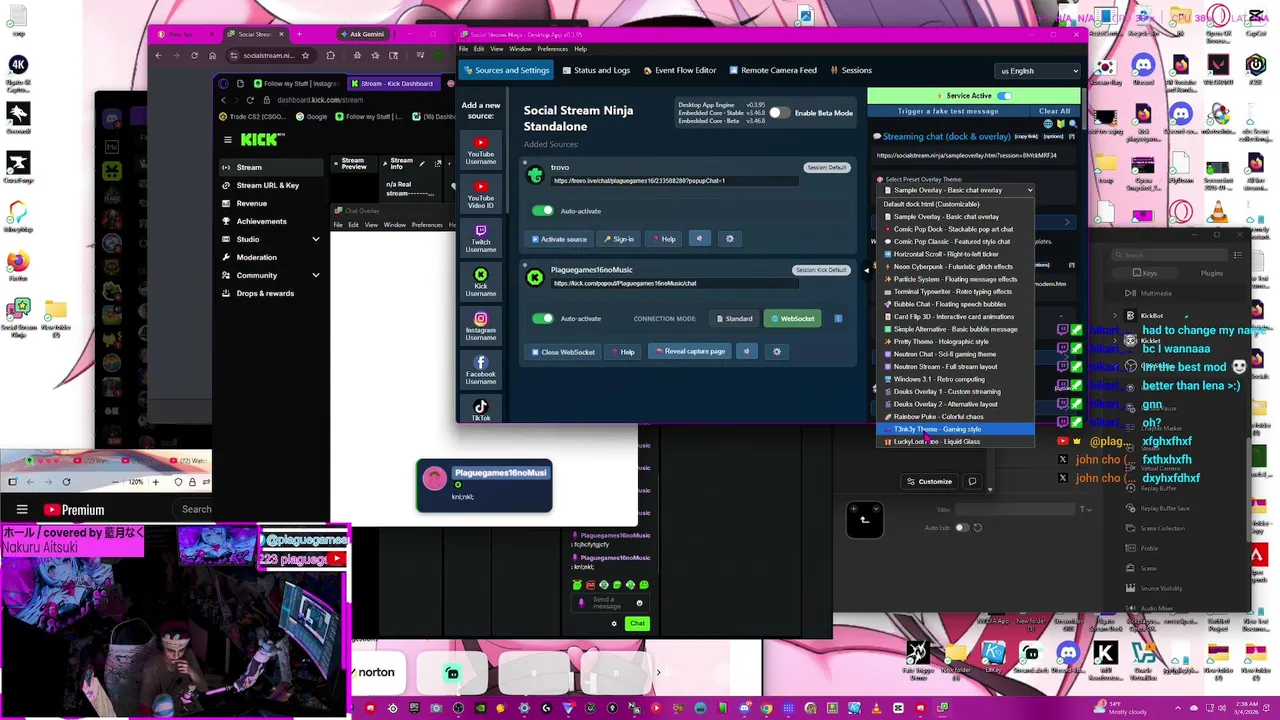
Task: Mute the Plaguegames16noMusic source speaker icon
Action: 746,351
